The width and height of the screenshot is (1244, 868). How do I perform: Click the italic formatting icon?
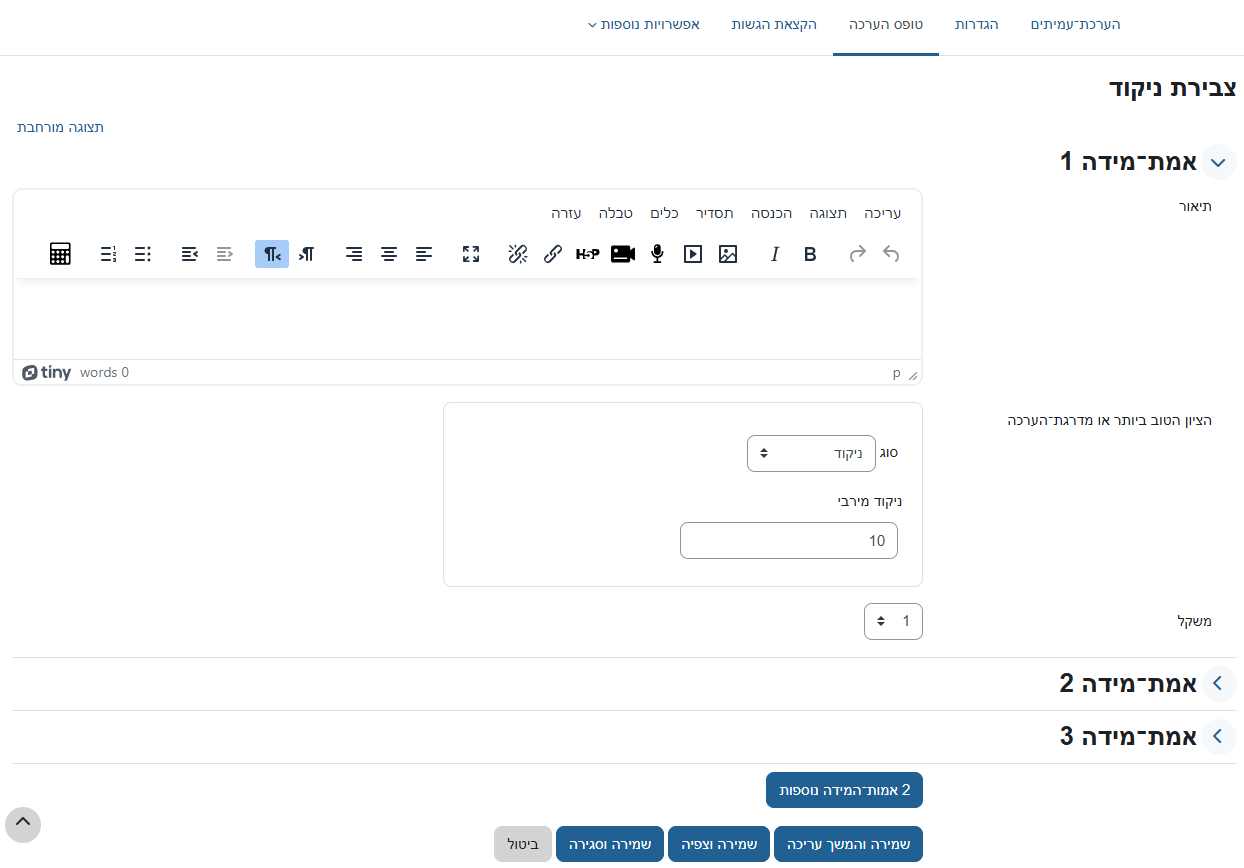pyautogui.click(x=774, y=254)
